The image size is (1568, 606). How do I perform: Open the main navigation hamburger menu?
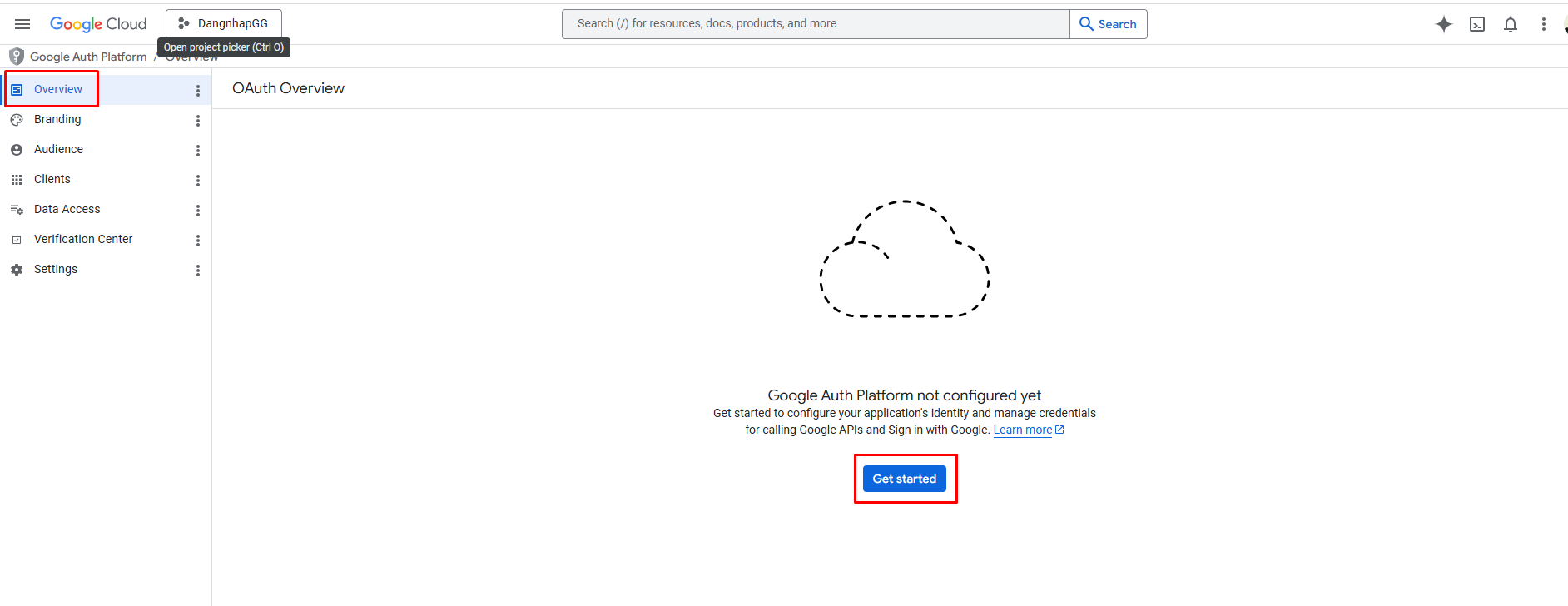click(x=22, y=24)
